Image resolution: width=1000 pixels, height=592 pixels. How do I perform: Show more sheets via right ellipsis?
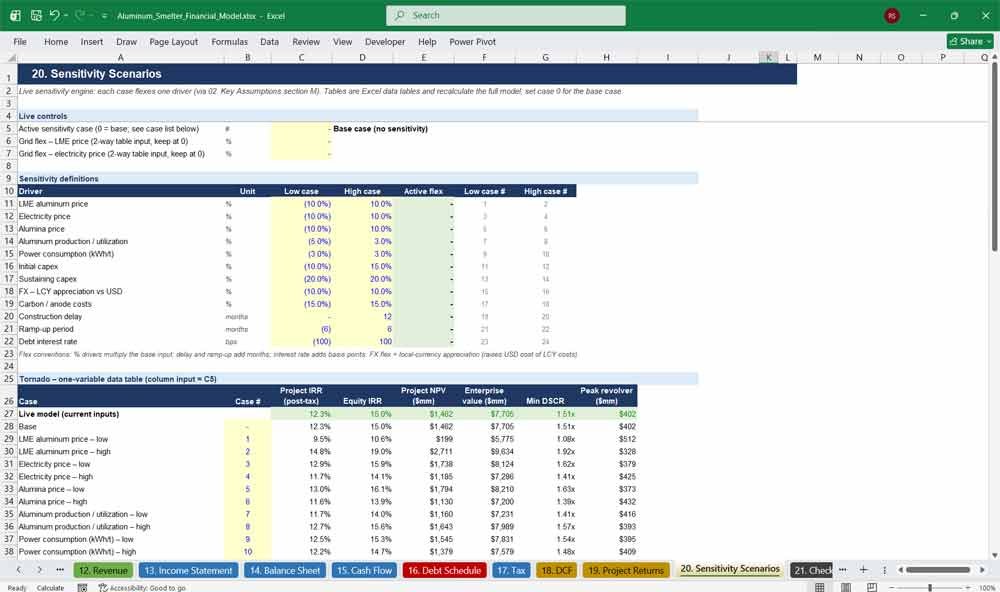tap(842, 570)
